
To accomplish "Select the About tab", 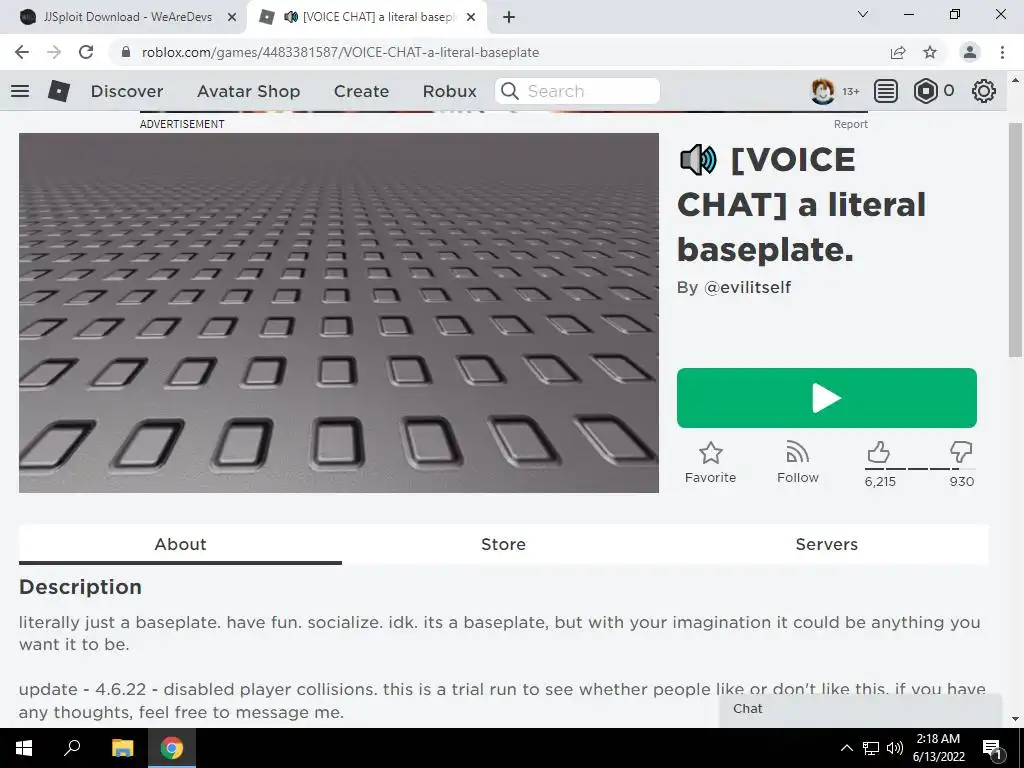I will pos(180,544).
